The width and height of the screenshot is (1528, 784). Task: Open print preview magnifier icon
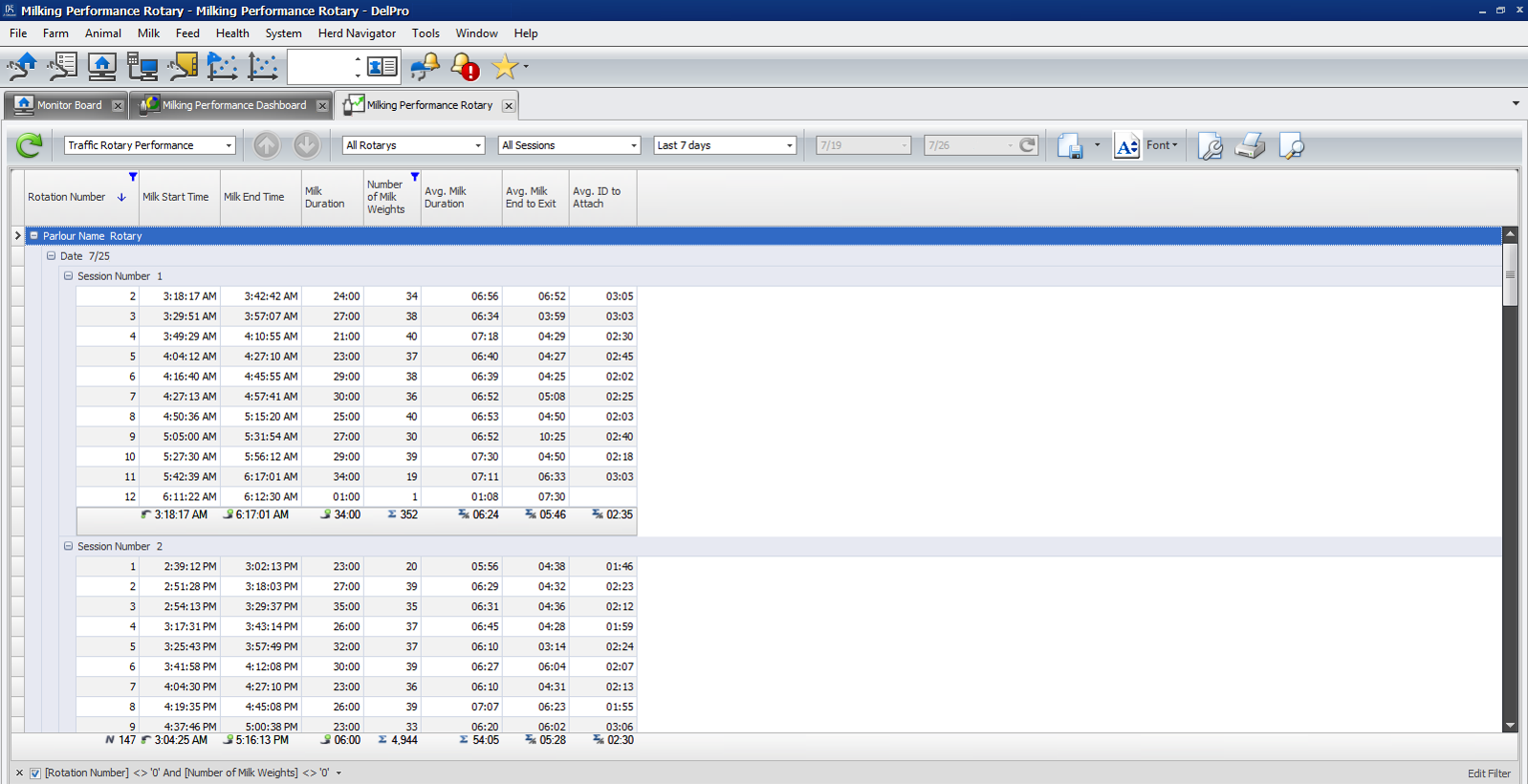coord(1291,145)
